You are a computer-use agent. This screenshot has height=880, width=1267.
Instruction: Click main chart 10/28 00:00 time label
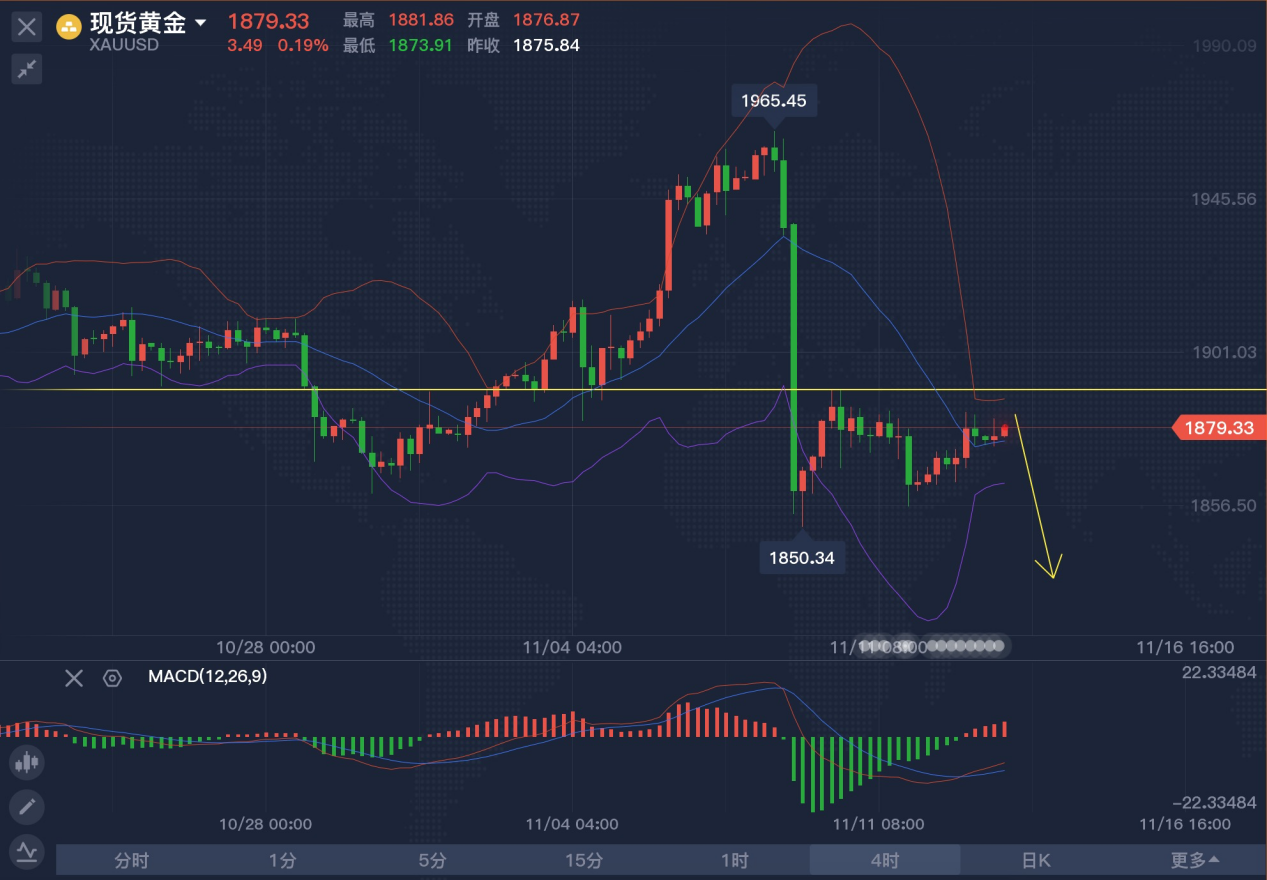click(x=265, y=647)
